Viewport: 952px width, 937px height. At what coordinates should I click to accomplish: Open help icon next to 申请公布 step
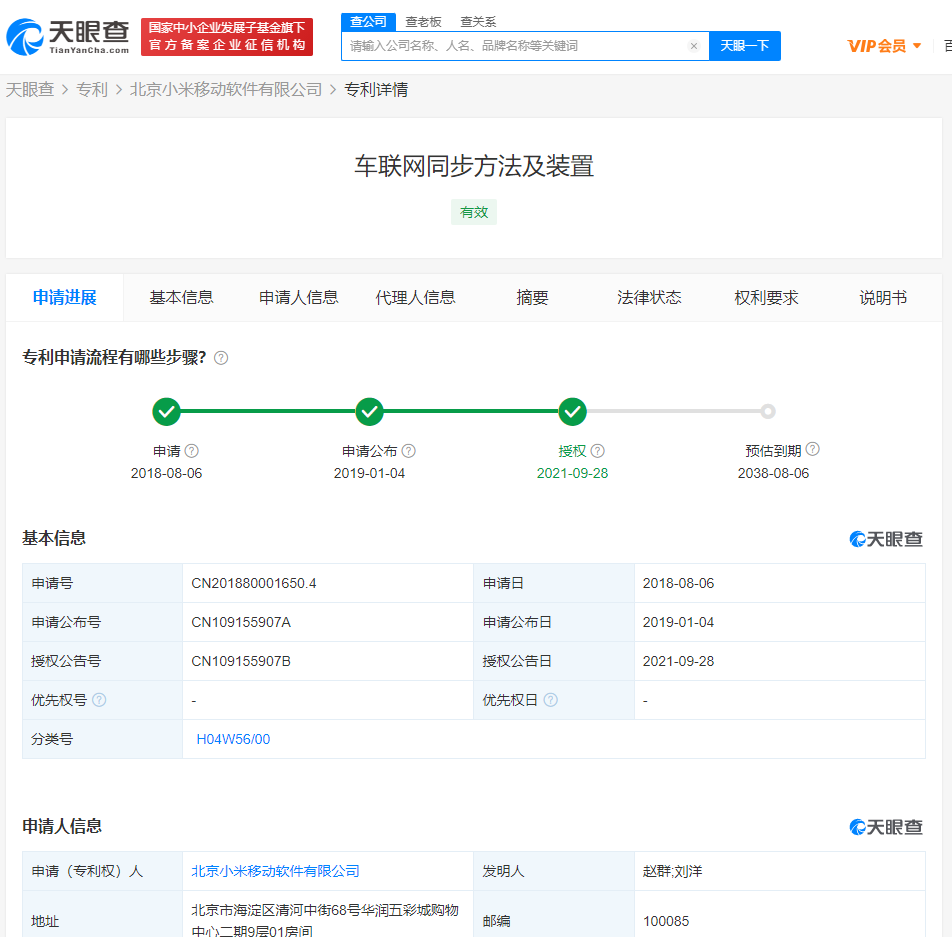coord(409,451)
